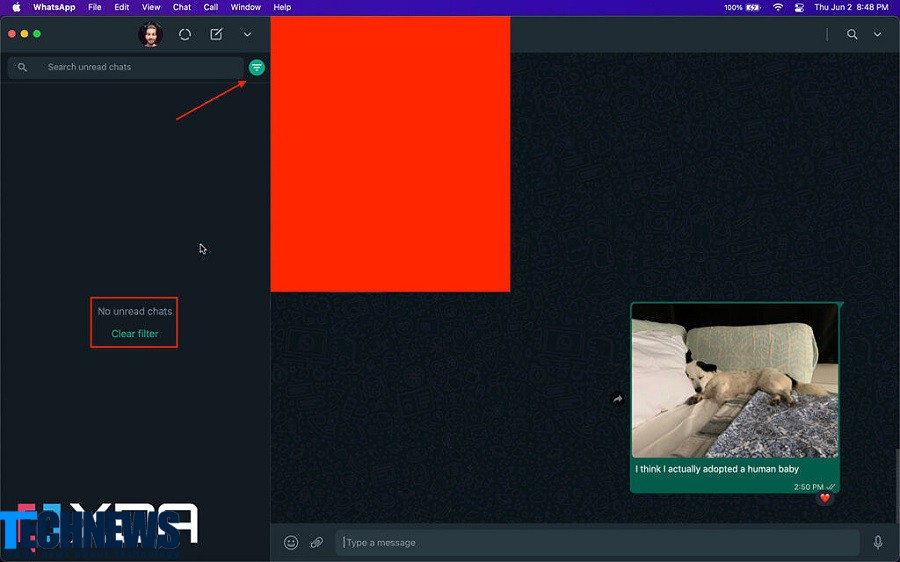Search within the conversation
Viewport: 900px width, 562px height.
click(x=852, y=34)
